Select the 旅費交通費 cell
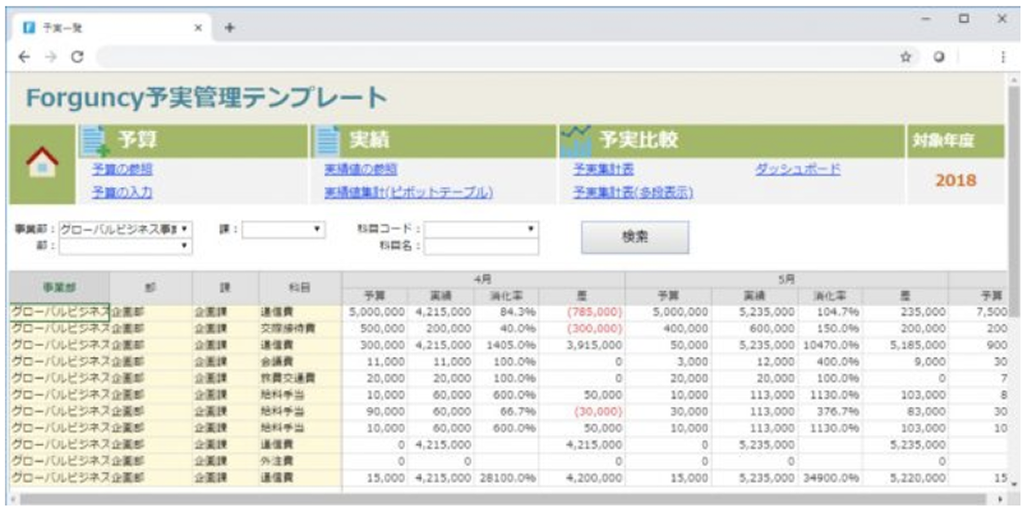This screenshot has height=518, width=1032. (x=300, y=378)
